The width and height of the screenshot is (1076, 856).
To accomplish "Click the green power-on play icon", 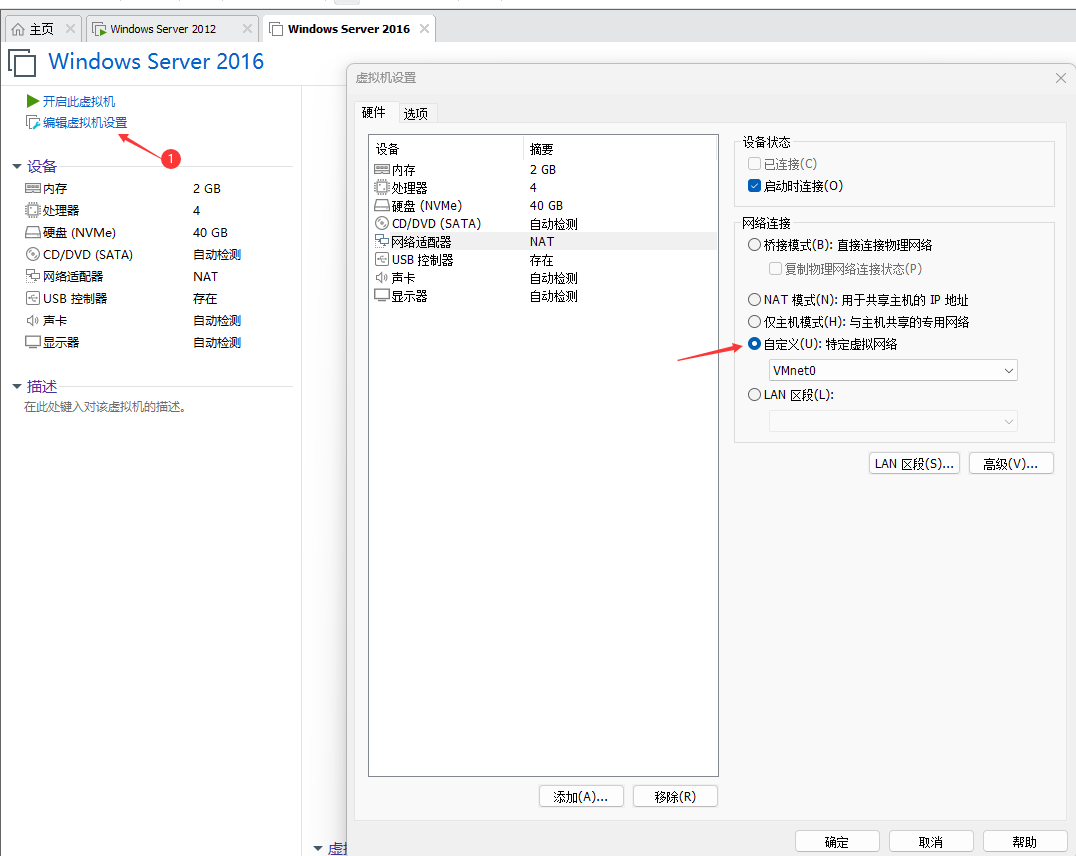I will click(32, 102).
